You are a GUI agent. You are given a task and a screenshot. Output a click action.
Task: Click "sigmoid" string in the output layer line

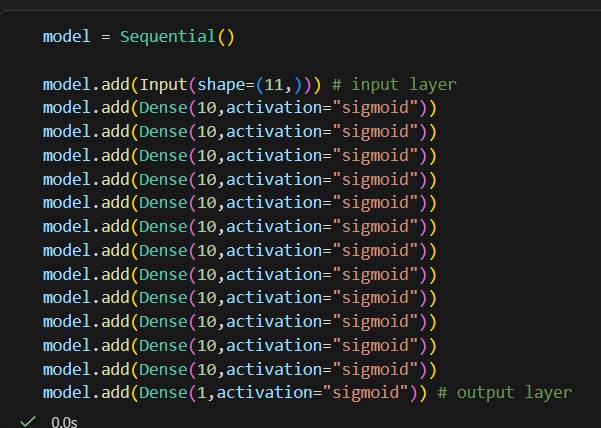pos(365,393)
